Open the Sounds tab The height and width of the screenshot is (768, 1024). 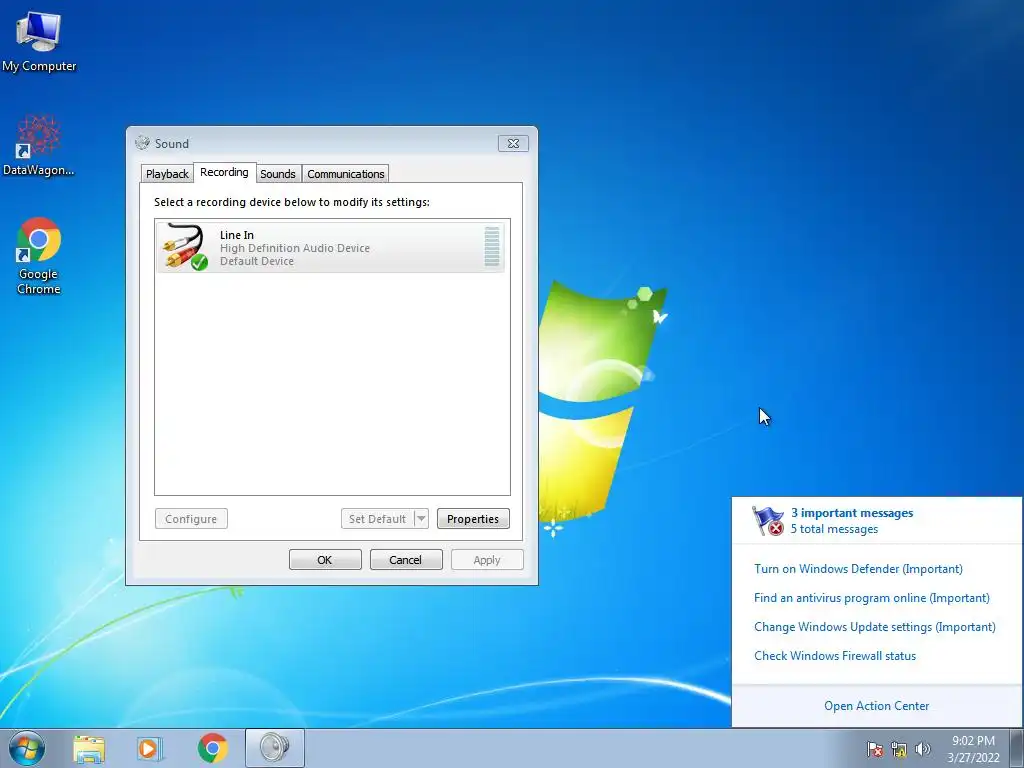click(278, 174)
